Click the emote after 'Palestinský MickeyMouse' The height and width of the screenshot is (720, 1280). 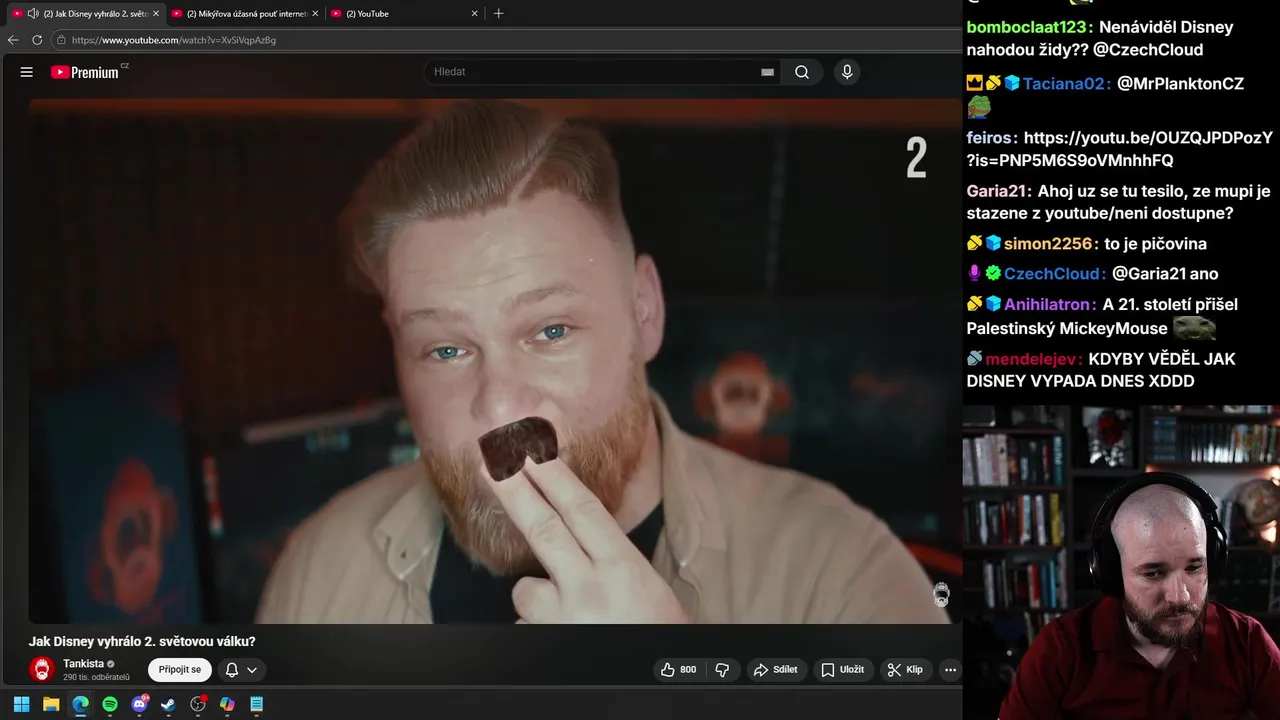pyautogui.click(x=1194, y=328)
